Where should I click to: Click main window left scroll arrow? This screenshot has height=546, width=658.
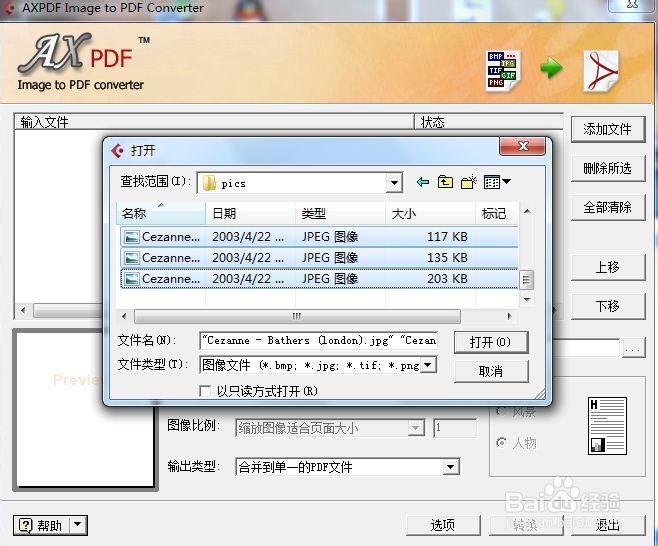coord(23,311)
